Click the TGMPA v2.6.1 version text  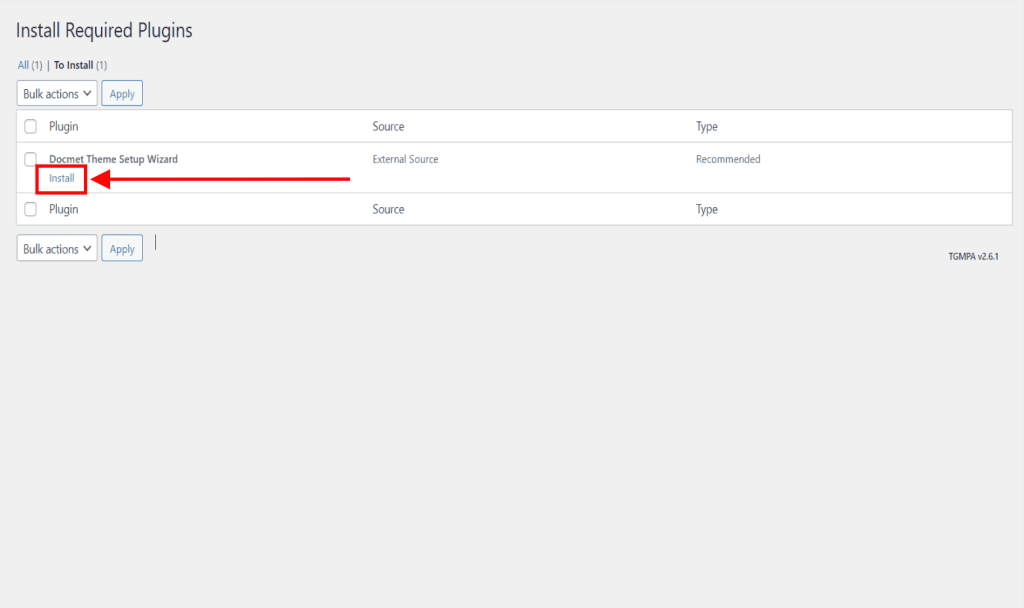click(973, 256)
